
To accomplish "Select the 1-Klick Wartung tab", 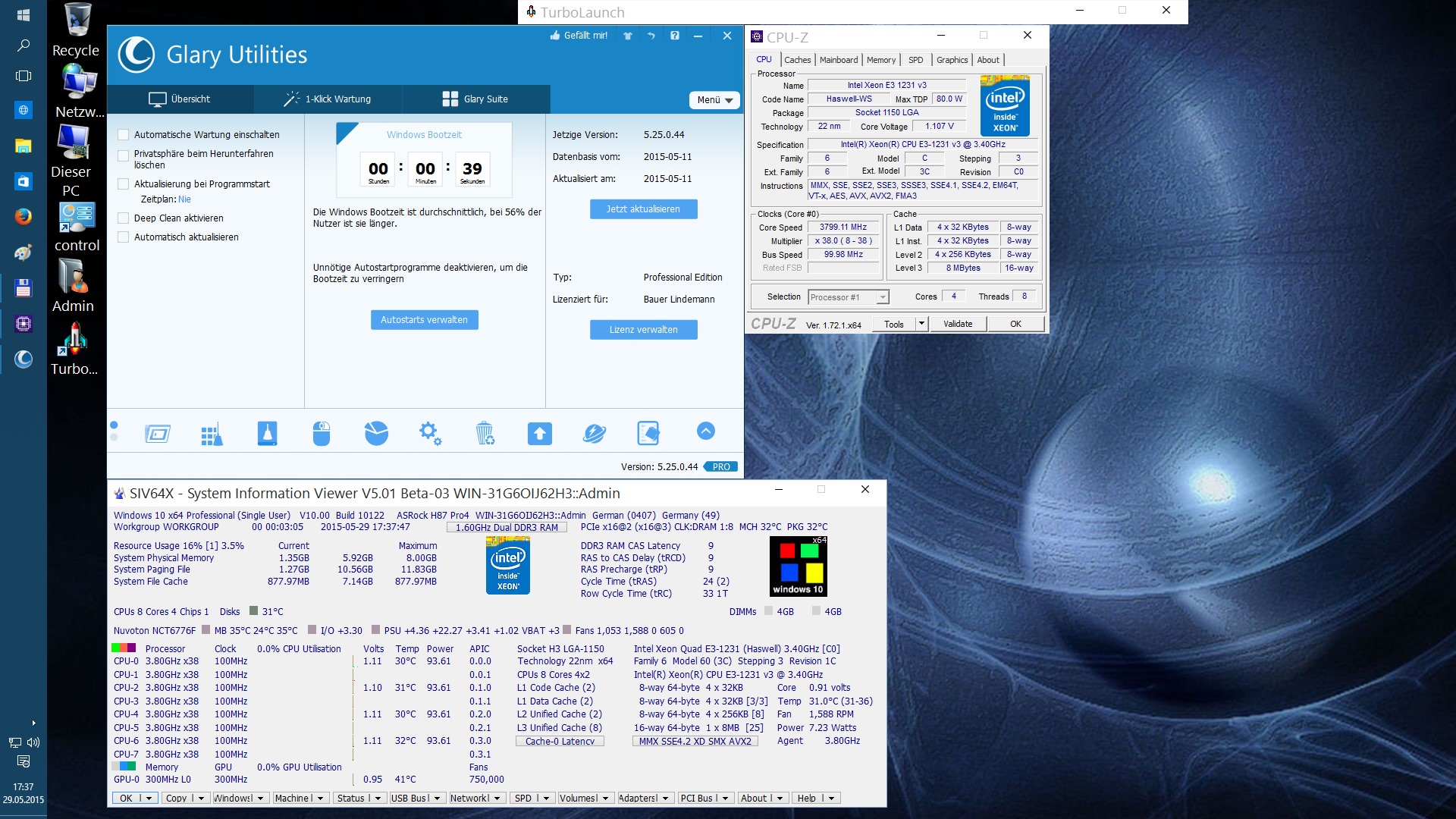I will (x=327, y=99).
